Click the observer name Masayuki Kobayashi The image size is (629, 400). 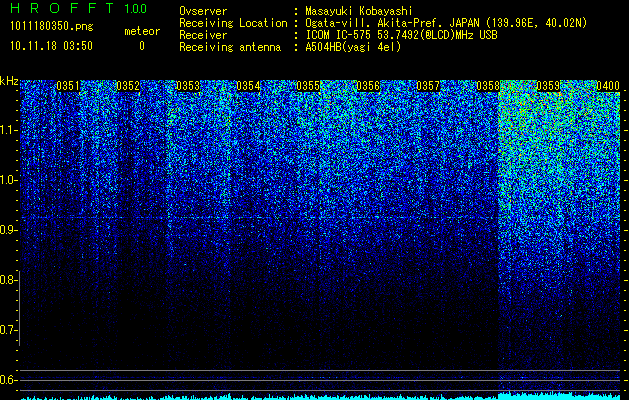coord(359,11)
